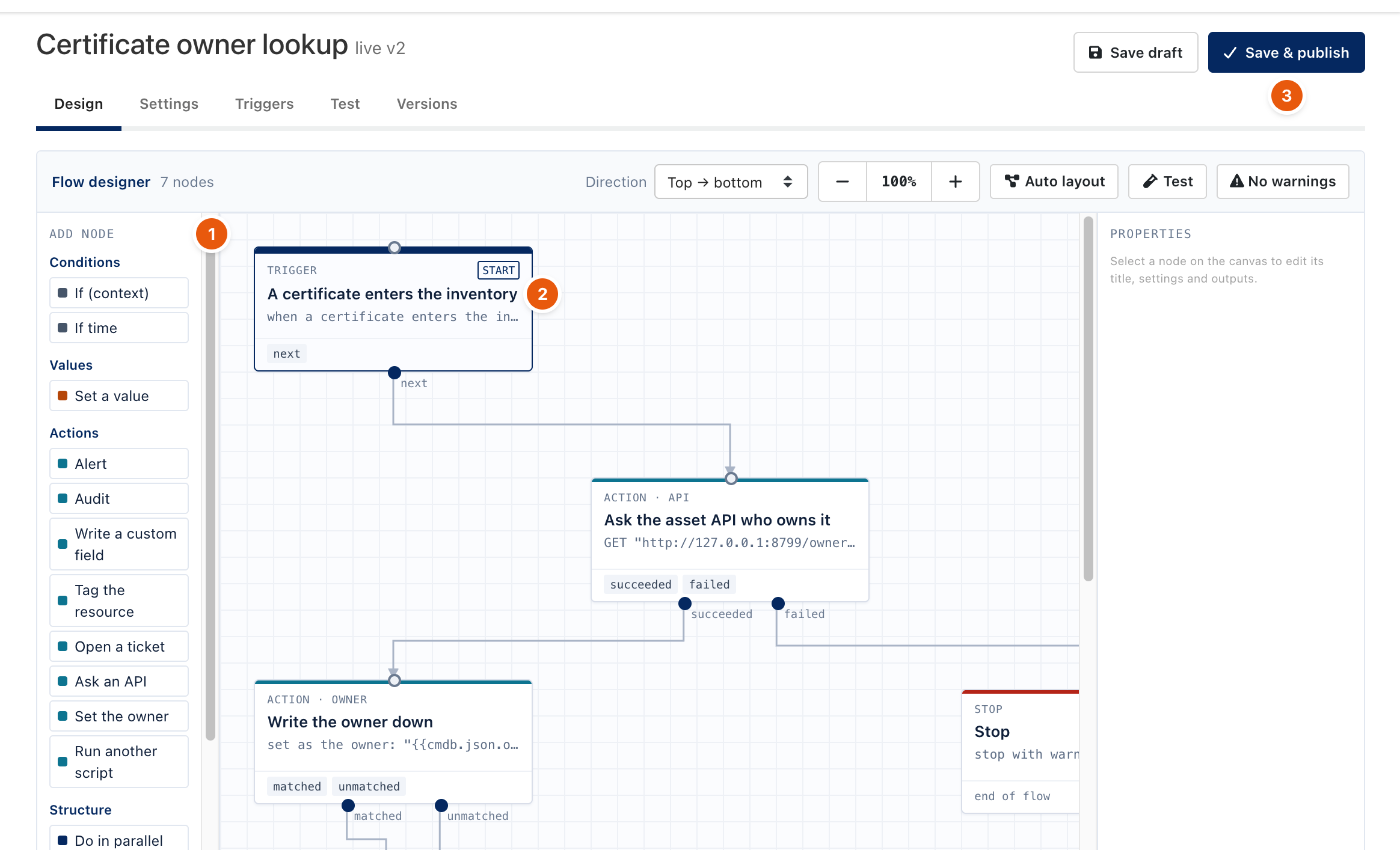Click the 100% zoom level field
This screenshot has width=1400, height=850.
[899, 182]
